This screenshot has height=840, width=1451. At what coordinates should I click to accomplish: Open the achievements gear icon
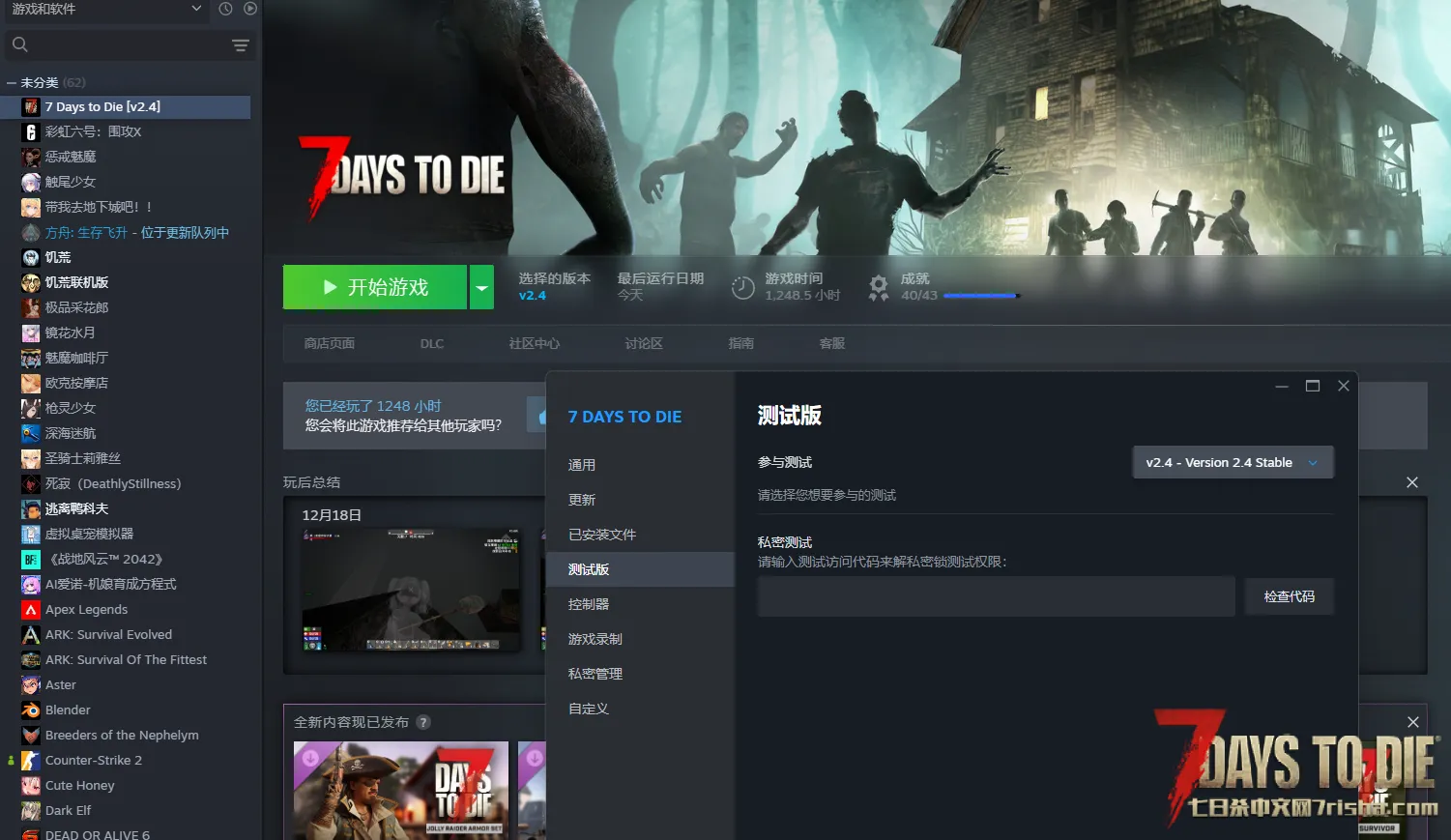point(878,287)
